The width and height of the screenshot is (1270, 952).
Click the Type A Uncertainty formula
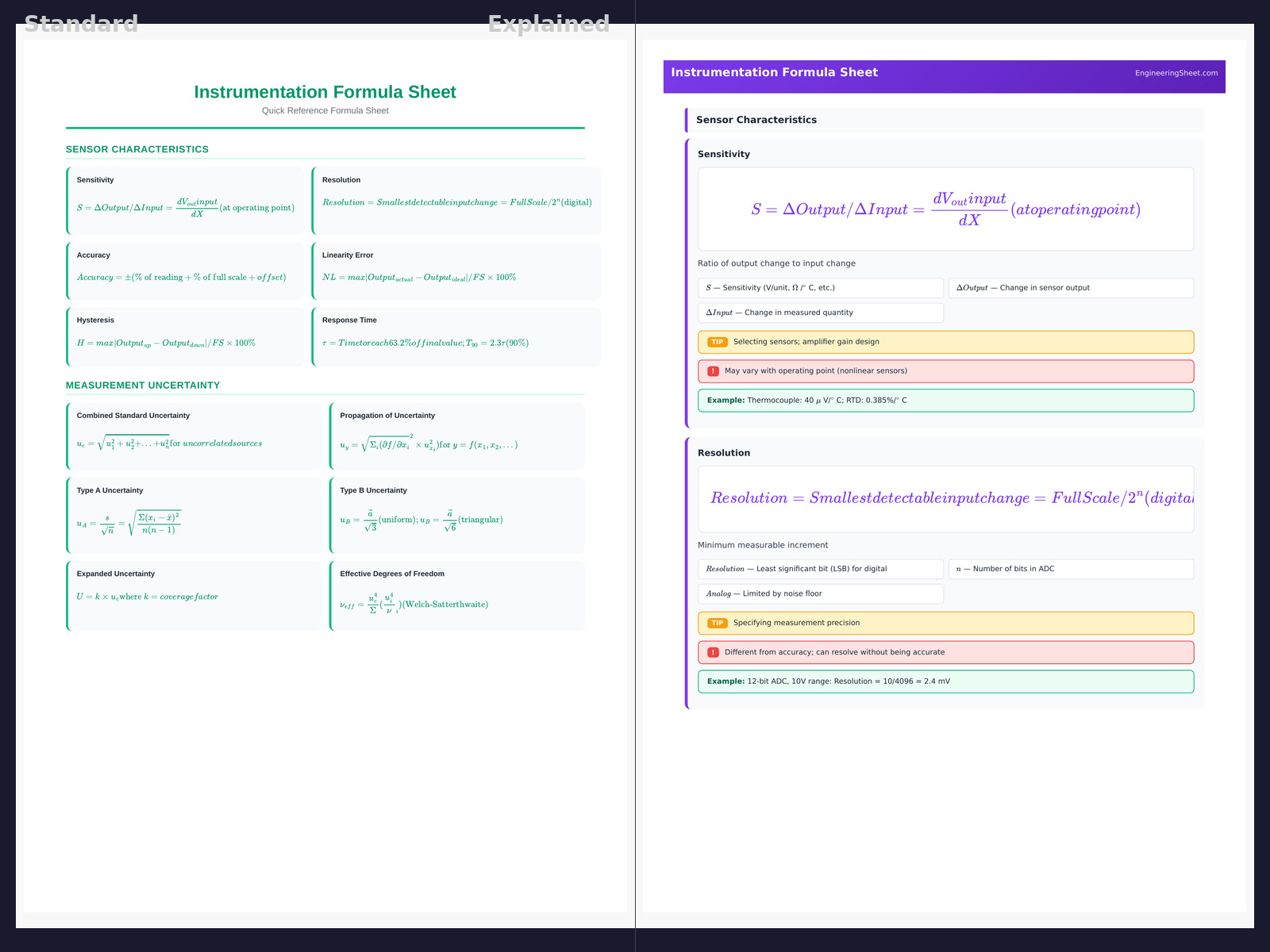(129, 524)
